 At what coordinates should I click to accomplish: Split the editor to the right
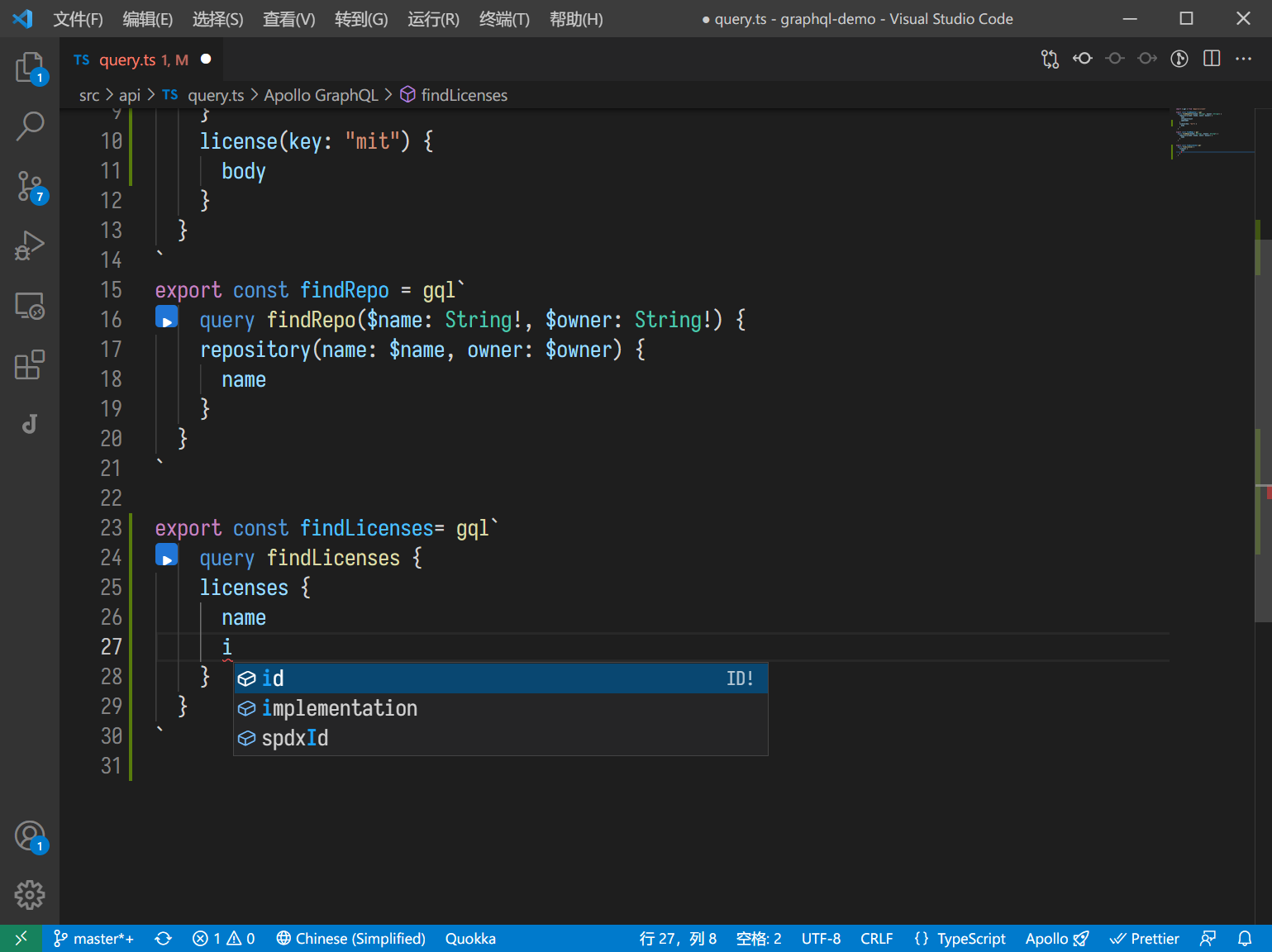tap(1212, 59)
